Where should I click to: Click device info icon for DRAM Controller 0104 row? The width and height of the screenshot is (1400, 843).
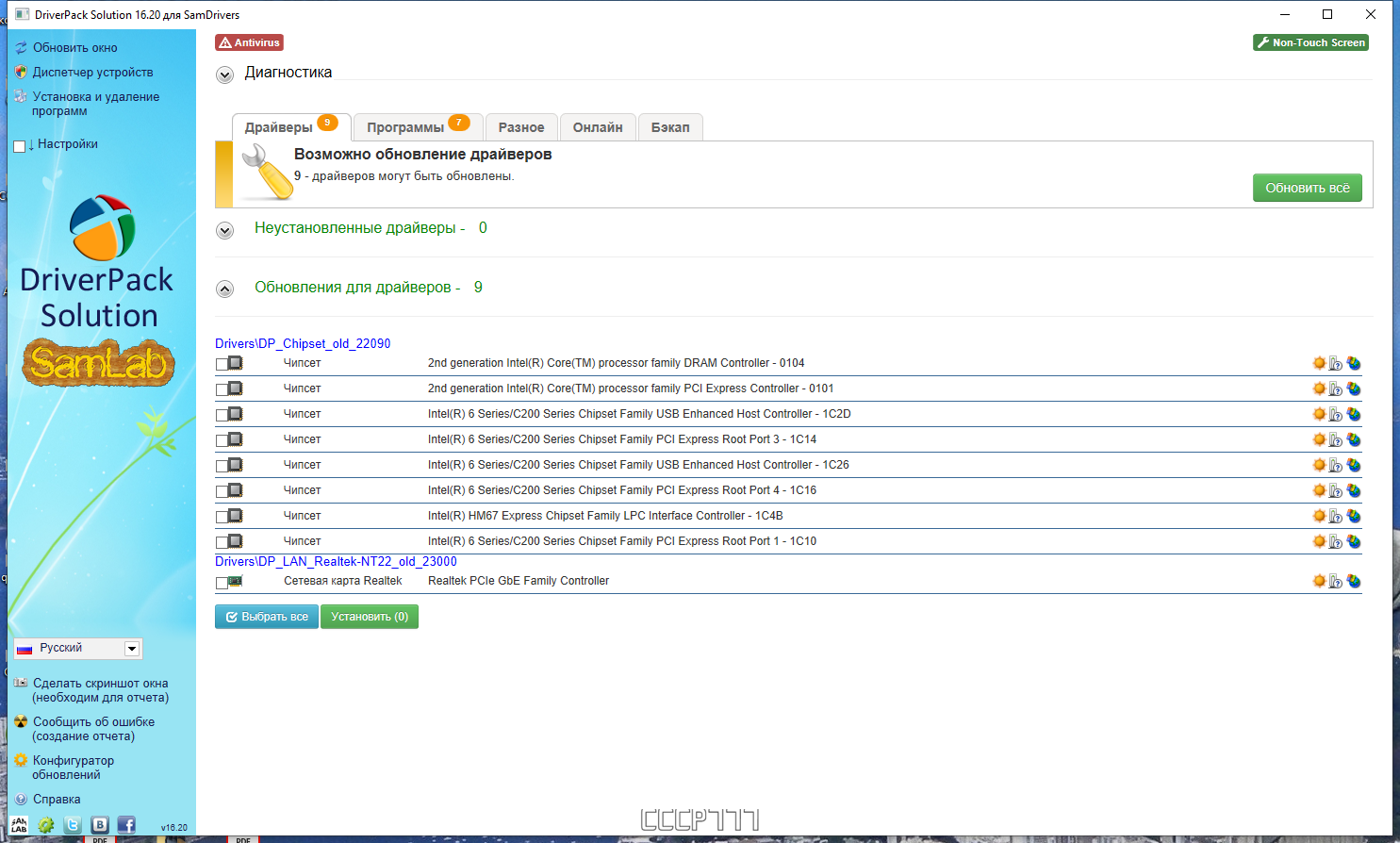click(x=1336, y=363)
